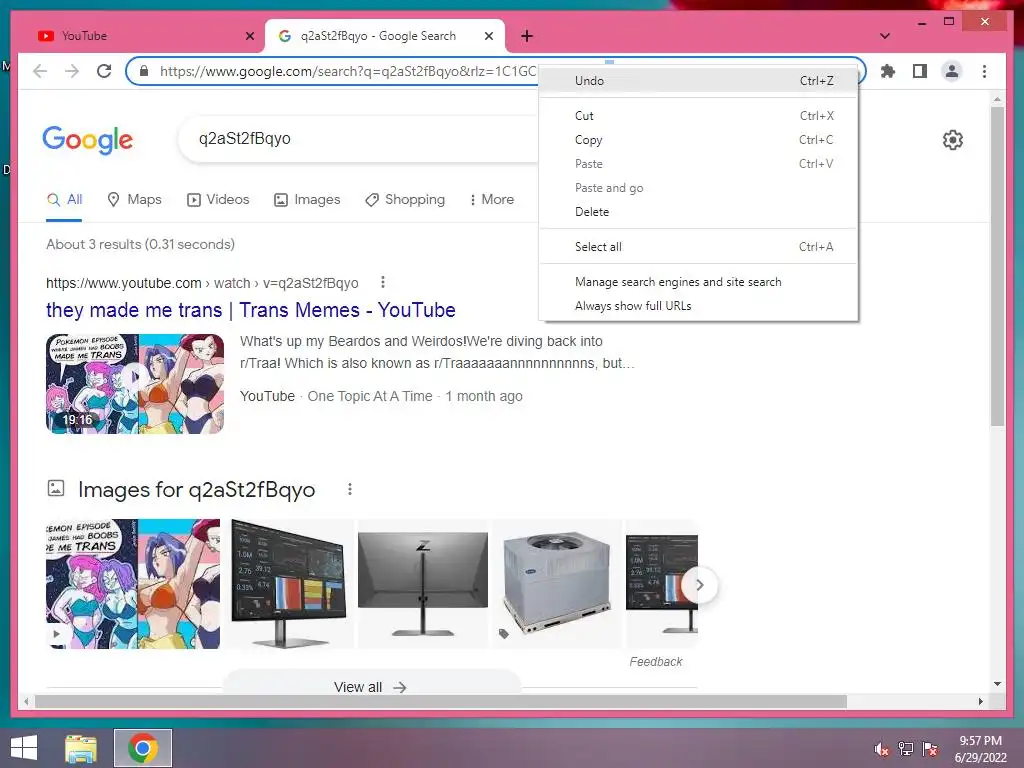Reload the current page
Viewport: 1024px width, 768px height.
(104, 71)
